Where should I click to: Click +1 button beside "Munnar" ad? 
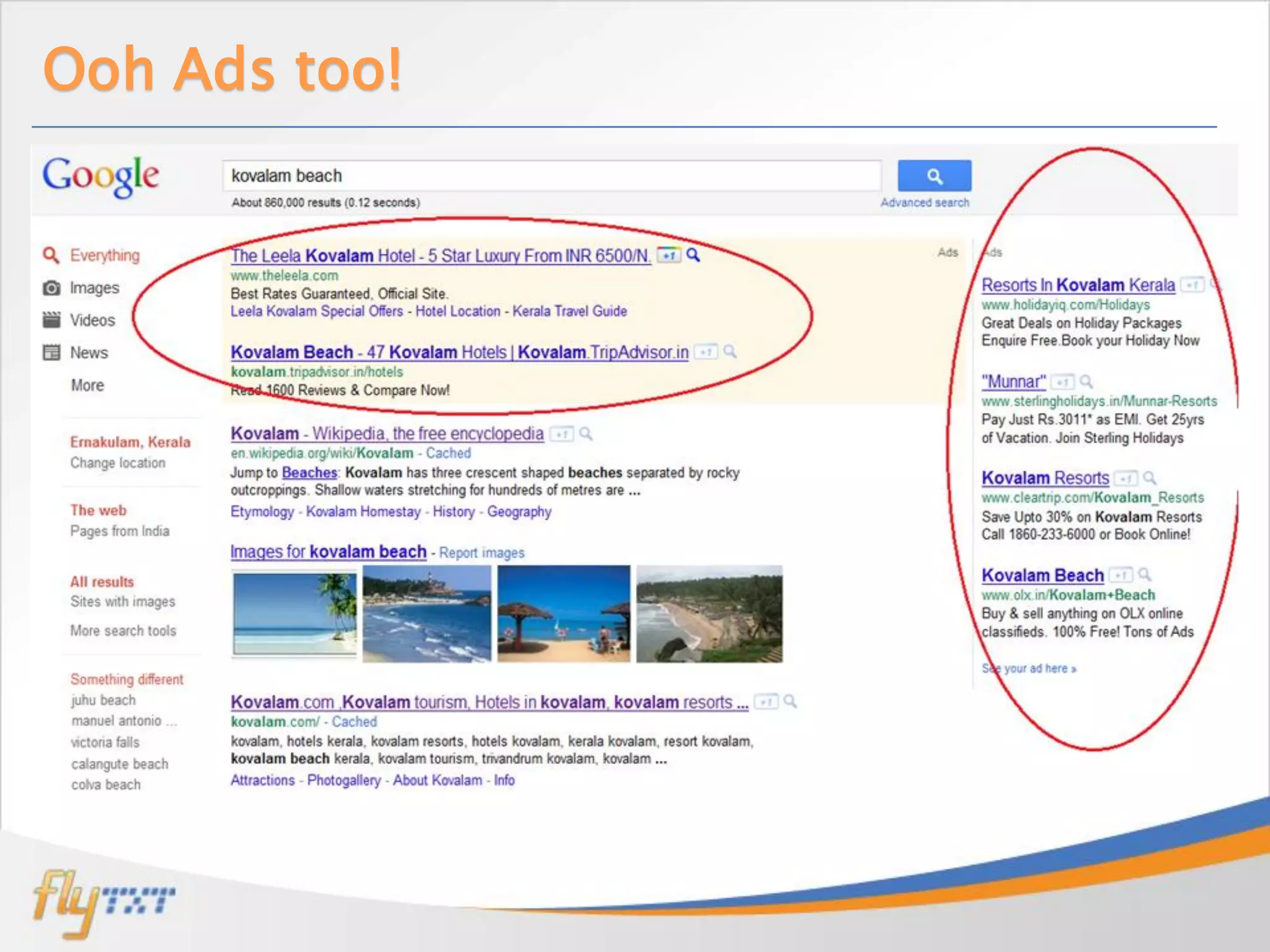tap(1062, 382)
